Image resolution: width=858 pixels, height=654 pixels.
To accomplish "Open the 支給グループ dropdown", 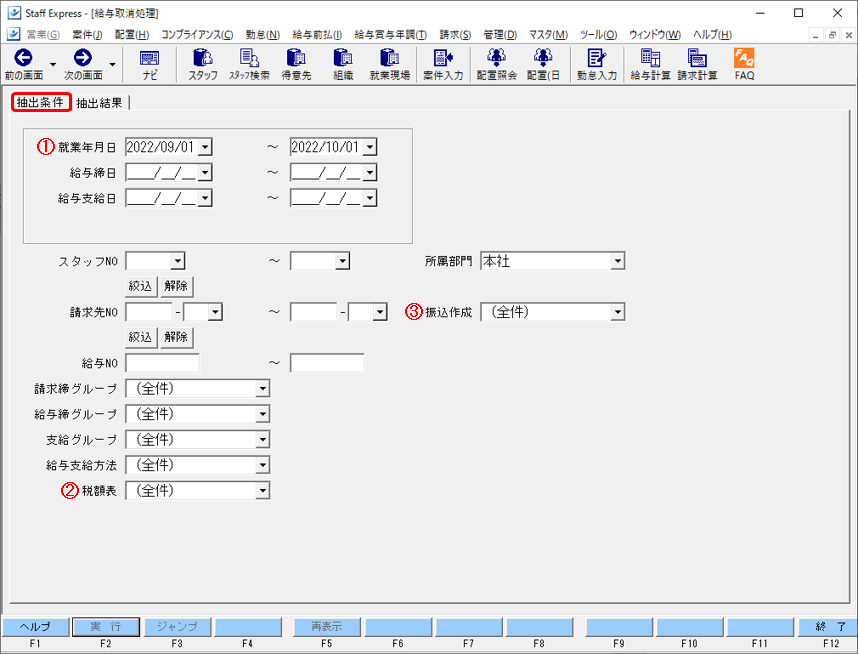I will [263, 439].
